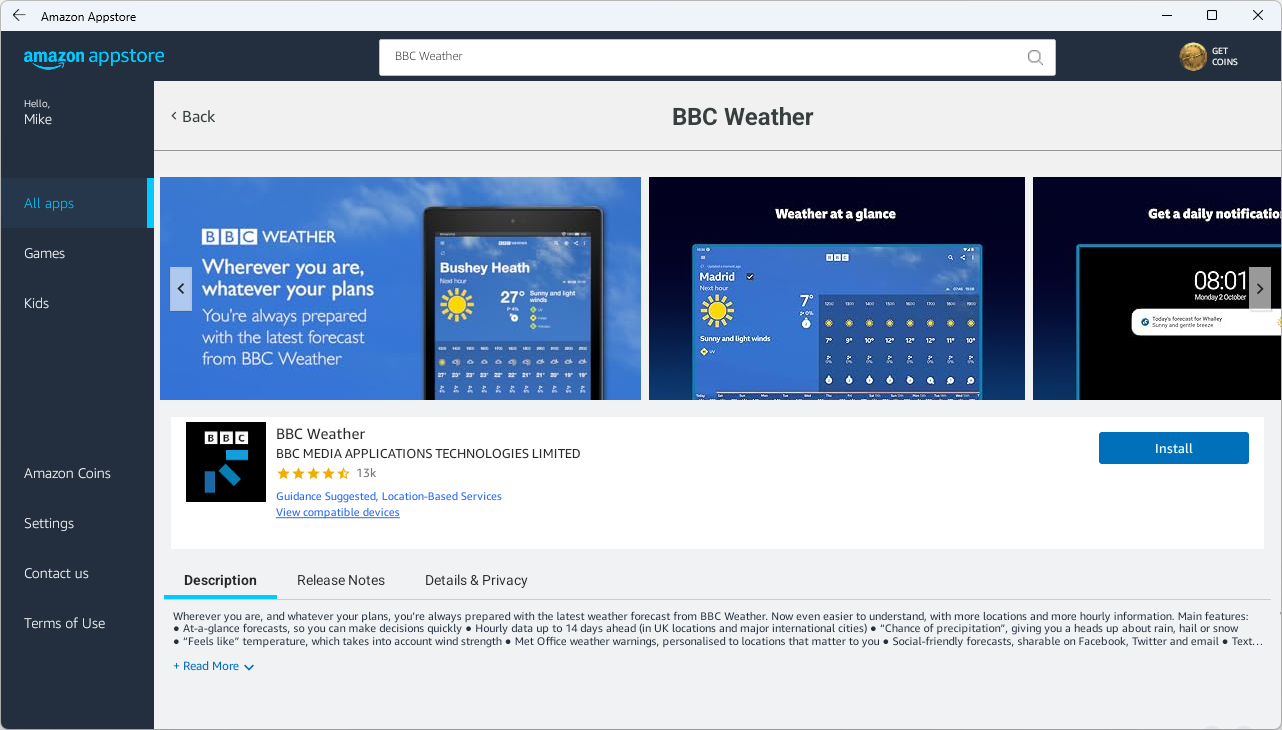1282x730 pixels.
Task: Switch to the Release Notes tab
Action: [341, 580]
